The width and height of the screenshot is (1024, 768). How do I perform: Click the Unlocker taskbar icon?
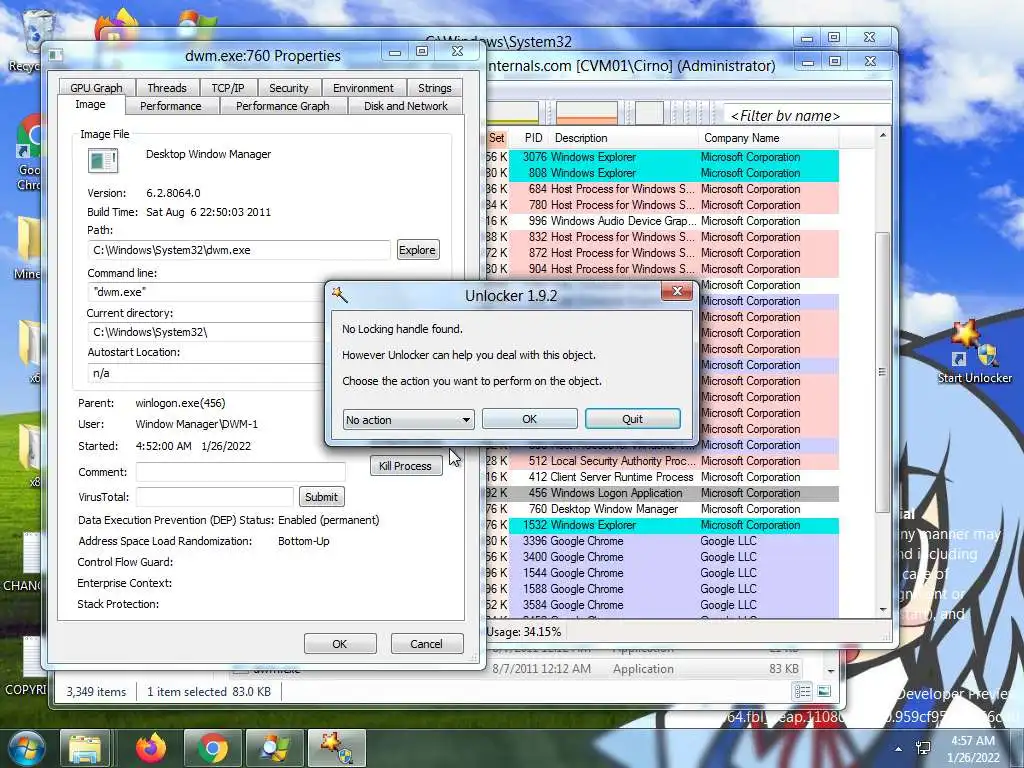(336, 748)
